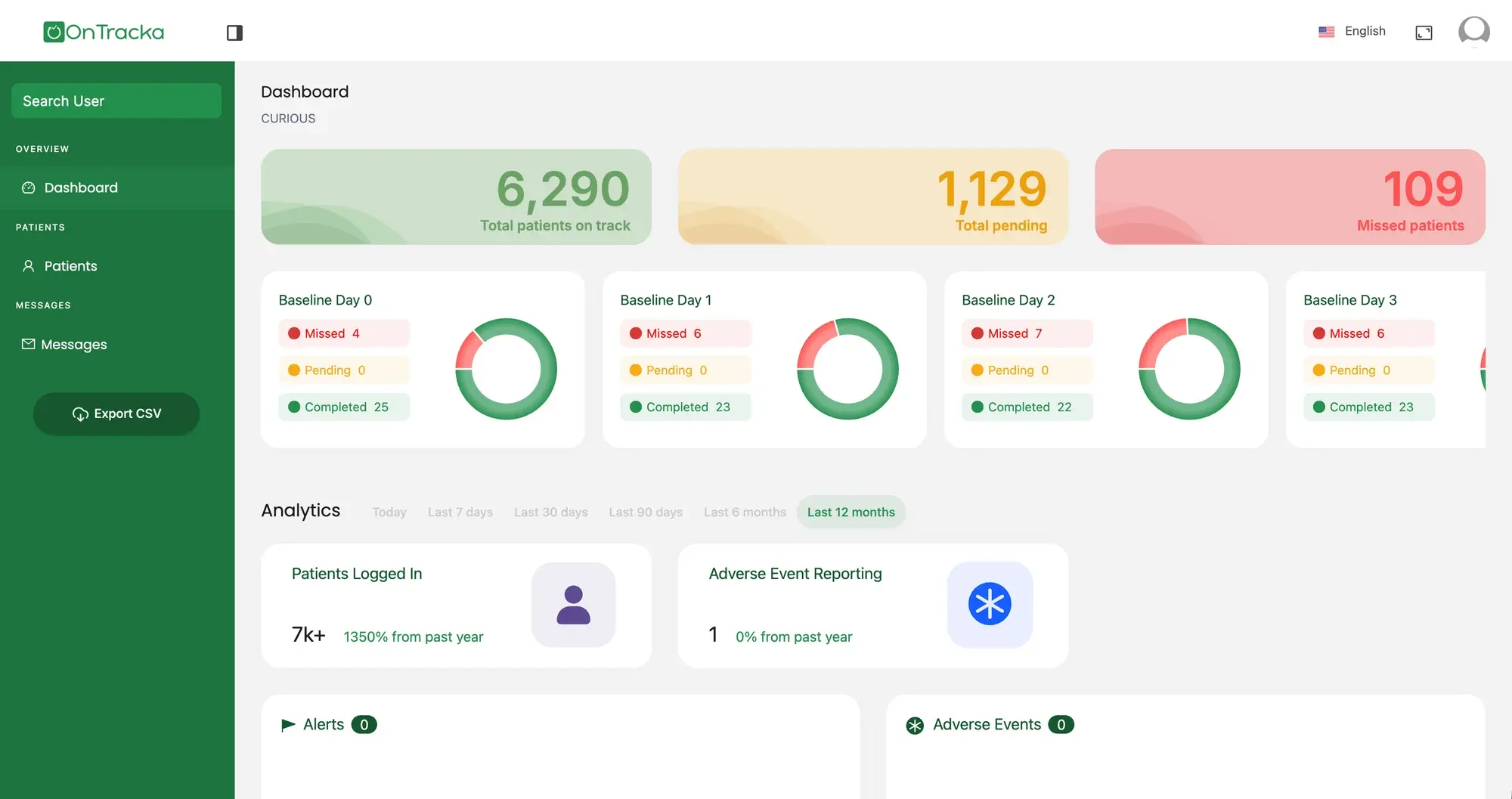The width and height of the screenshot is (1512, 799).
Task: Click the CURIOUS subtitle under Dashboard
Action: [288, 119]
